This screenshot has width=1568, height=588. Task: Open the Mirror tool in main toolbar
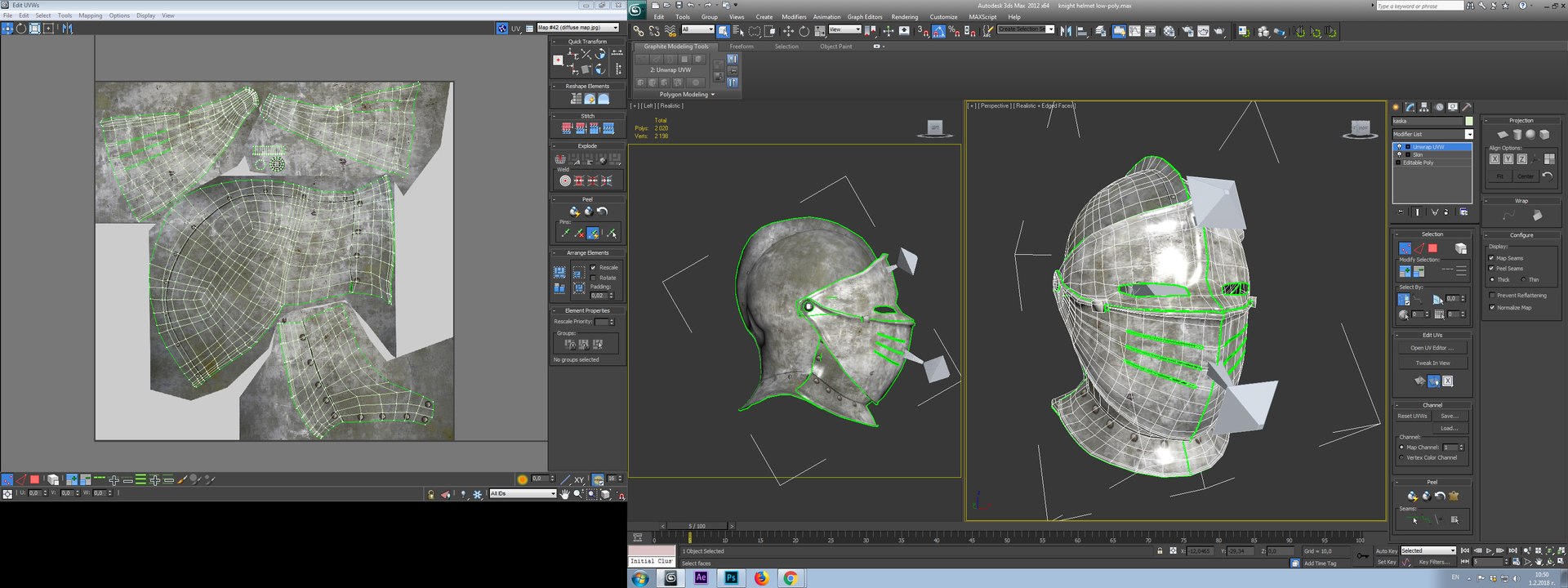point(1066,31)
